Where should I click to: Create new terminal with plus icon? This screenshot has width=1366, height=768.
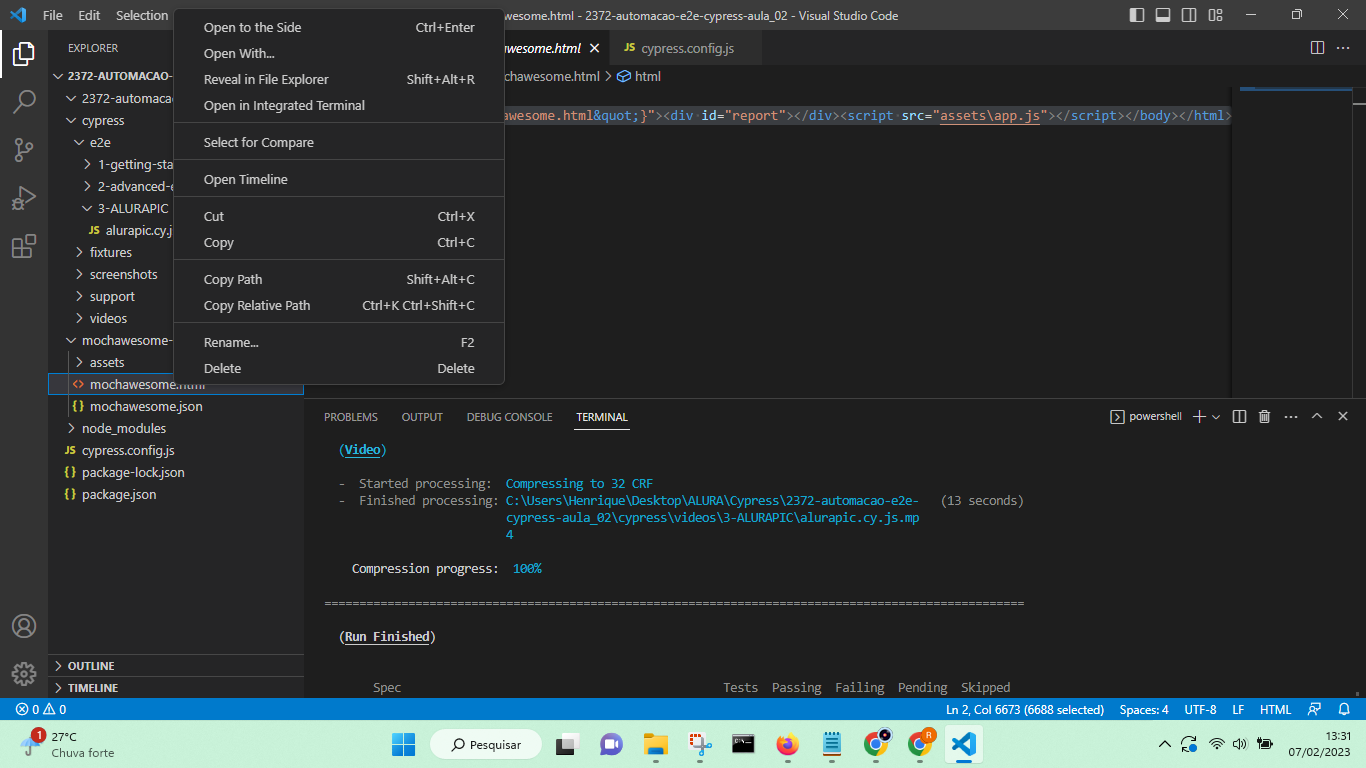tap(1199, 416)
